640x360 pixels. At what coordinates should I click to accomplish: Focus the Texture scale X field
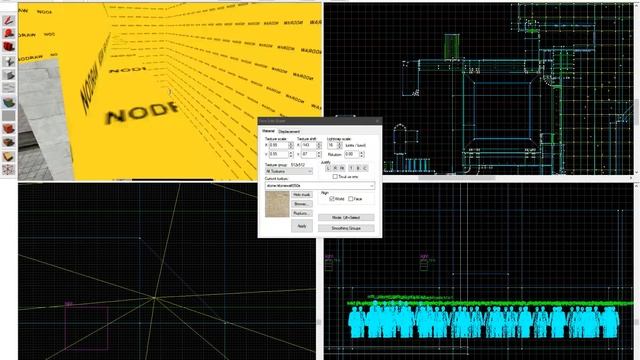point(279,145)
